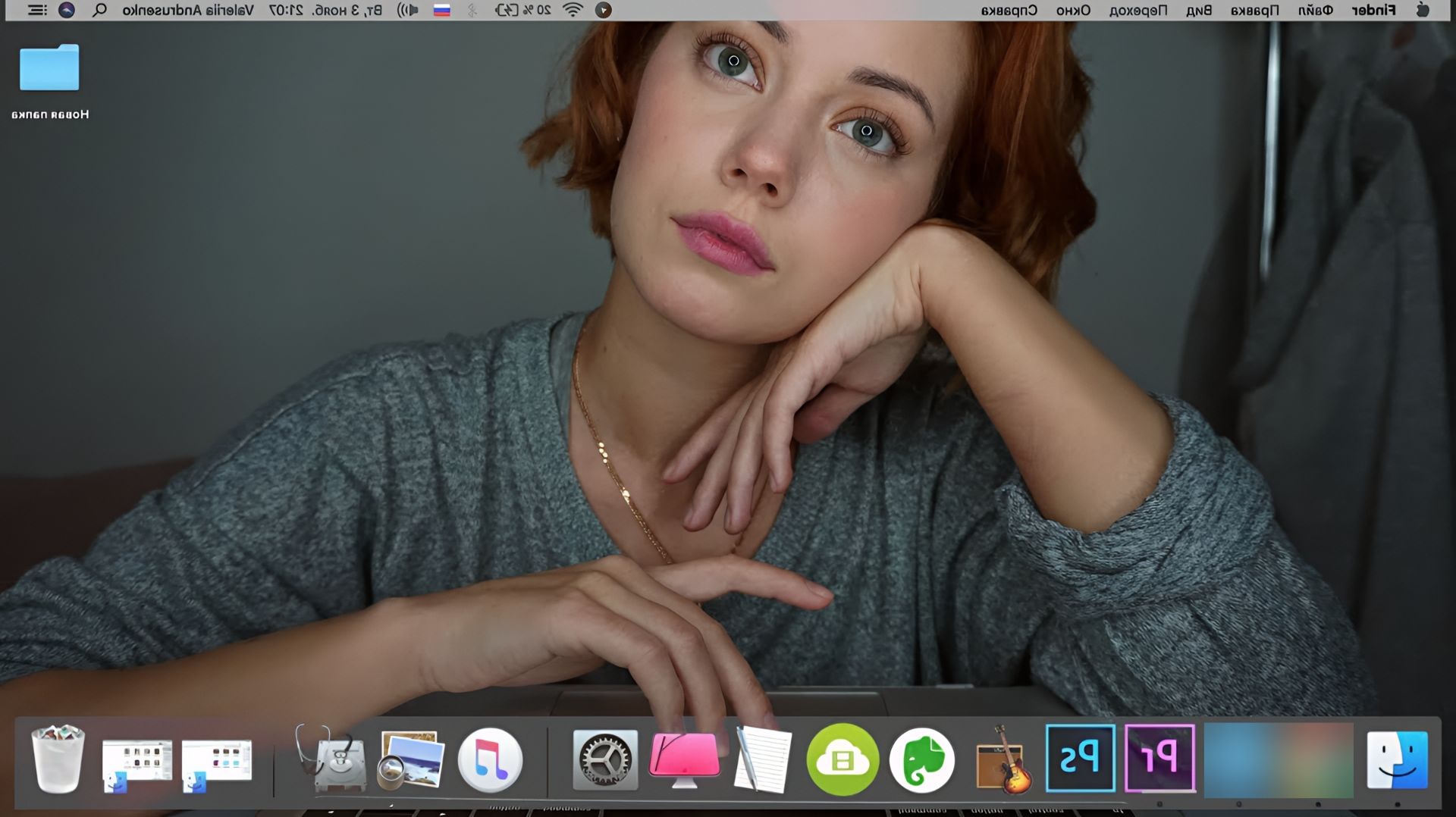Open the Wi-Fi status menu
This screenshot has width=1456, height=817.
pos(573,10)
